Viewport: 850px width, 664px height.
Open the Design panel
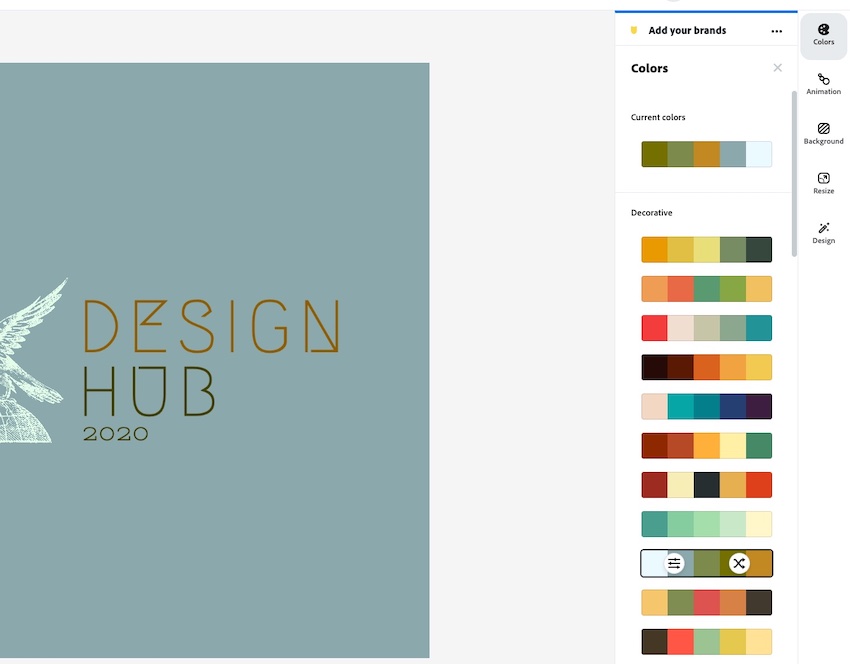(823, 233)
